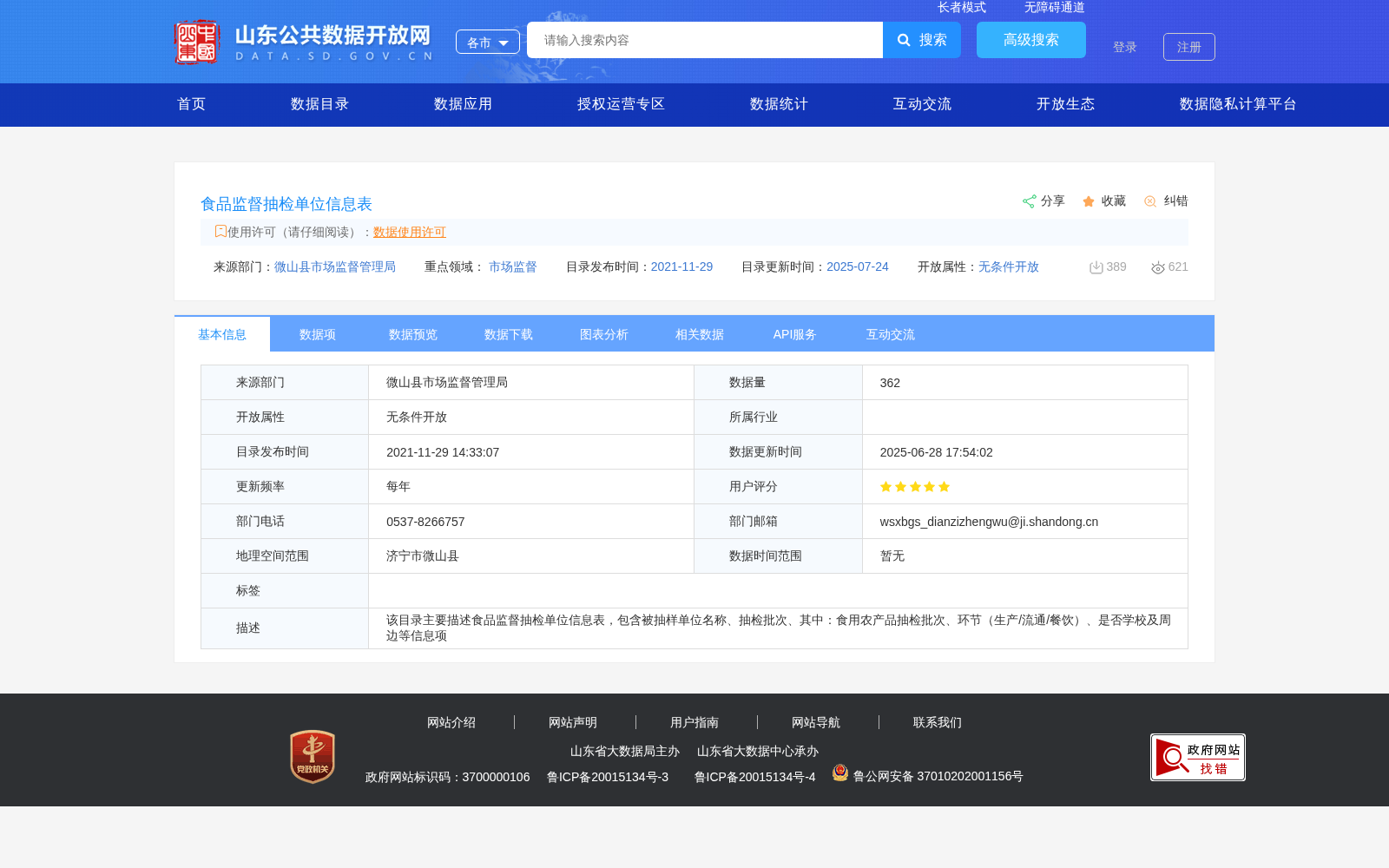The image size is (1389, 868).
Task: Switch to the 数据项 tab
Action: [x=318, y=334]
